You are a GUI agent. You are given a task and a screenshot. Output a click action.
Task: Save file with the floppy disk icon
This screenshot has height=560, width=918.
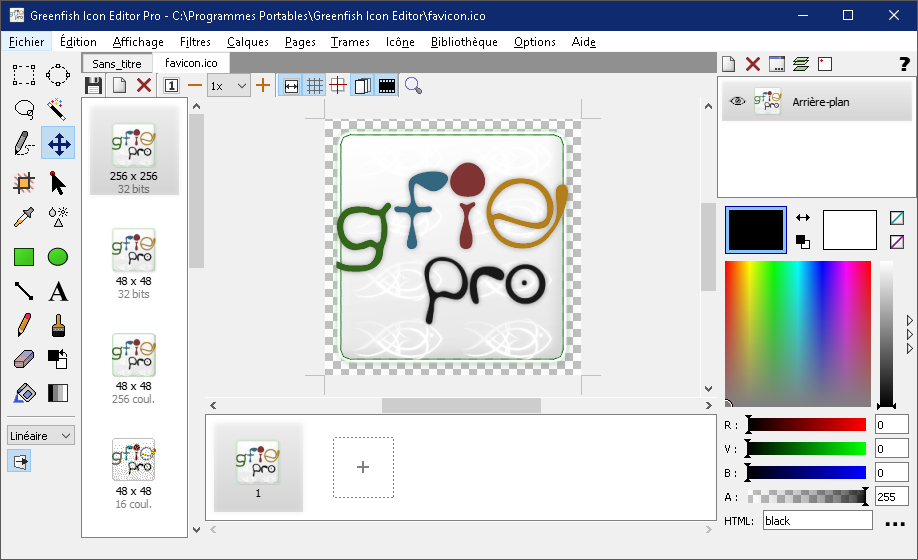click(x=94, y=86)
